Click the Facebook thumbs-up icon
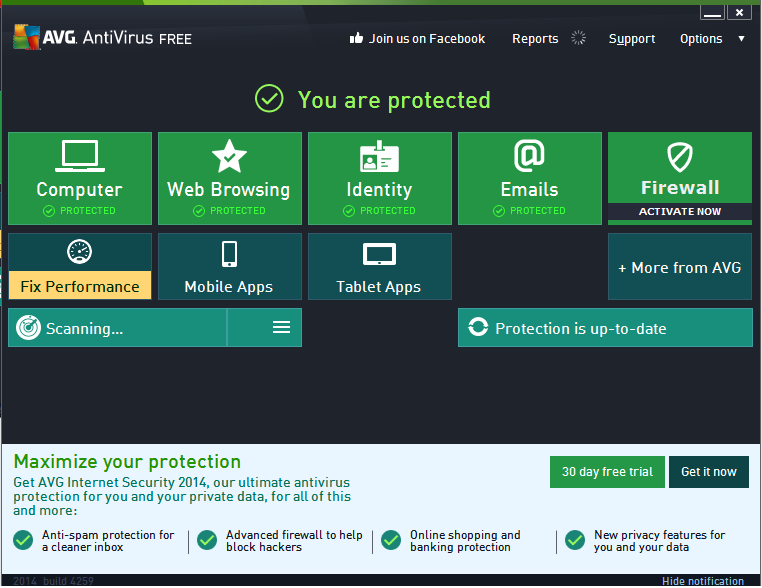This screenshot has height=588, width=762. pos(356,38)
